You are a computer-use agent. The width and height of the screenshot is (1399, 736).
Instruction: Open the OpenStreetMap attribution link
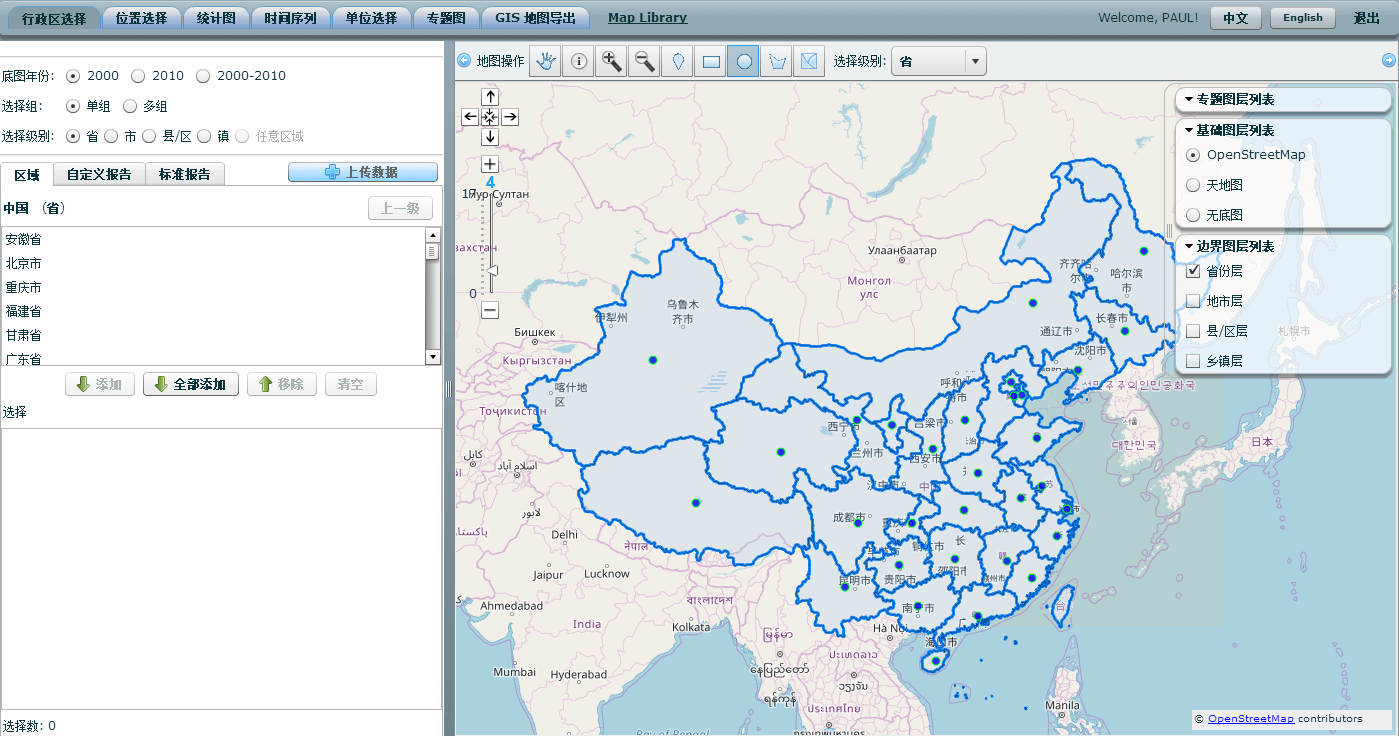click(x=1250, y=718)
